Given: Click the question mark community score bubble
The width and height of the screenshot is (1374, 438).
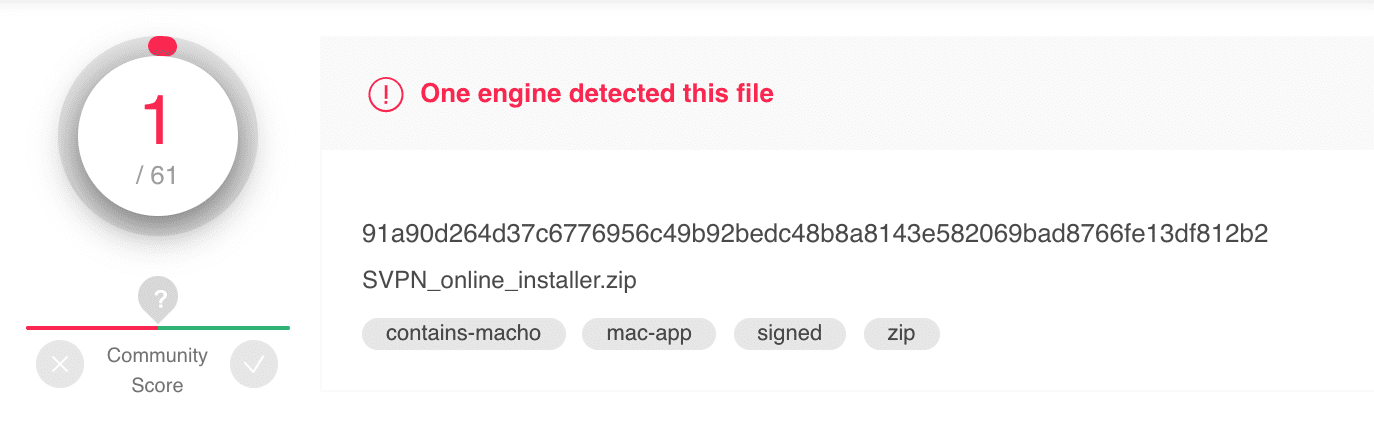Looking at the screenshot, I should pyautogui.click(x=158, y=297).
